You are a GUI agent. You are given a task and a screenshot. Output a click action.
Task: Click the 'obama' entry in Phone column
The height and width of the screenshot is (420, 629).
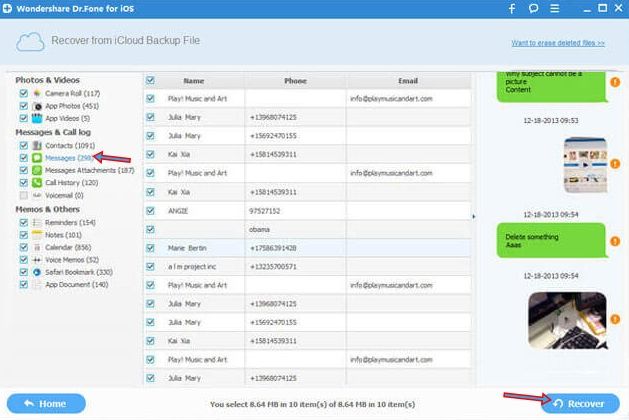[259, 229]
